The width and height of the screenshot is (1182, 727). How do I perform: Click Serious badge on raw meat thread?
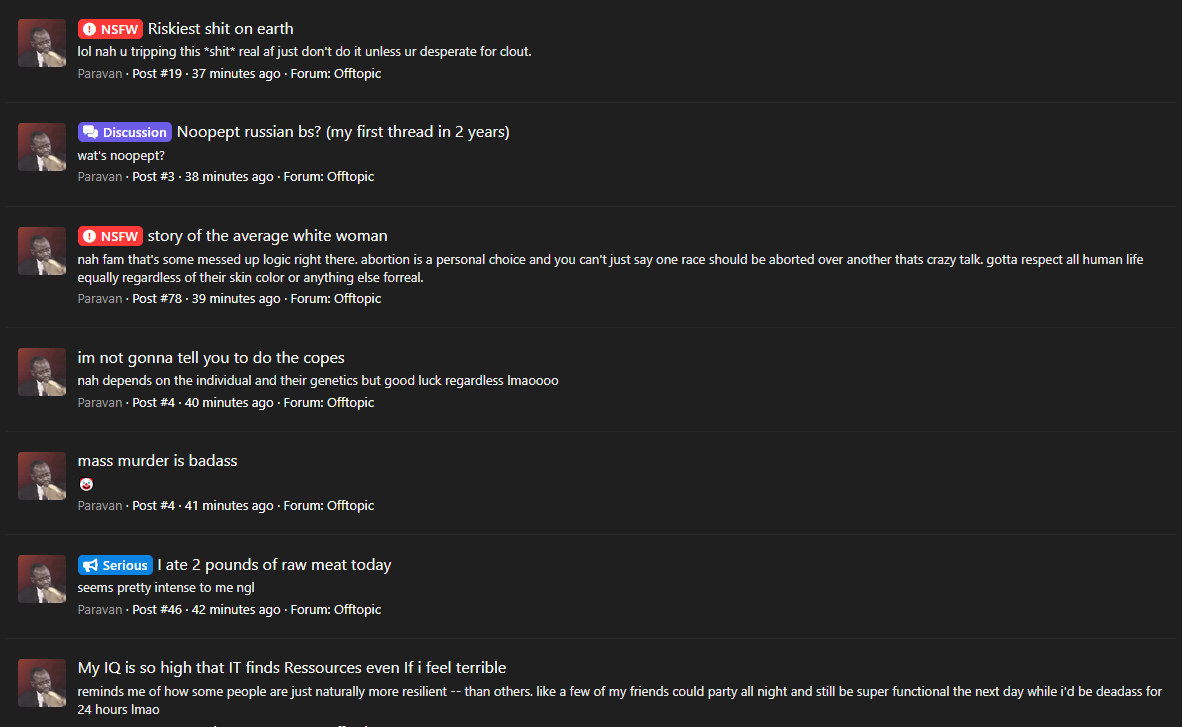tap(115, 565)
